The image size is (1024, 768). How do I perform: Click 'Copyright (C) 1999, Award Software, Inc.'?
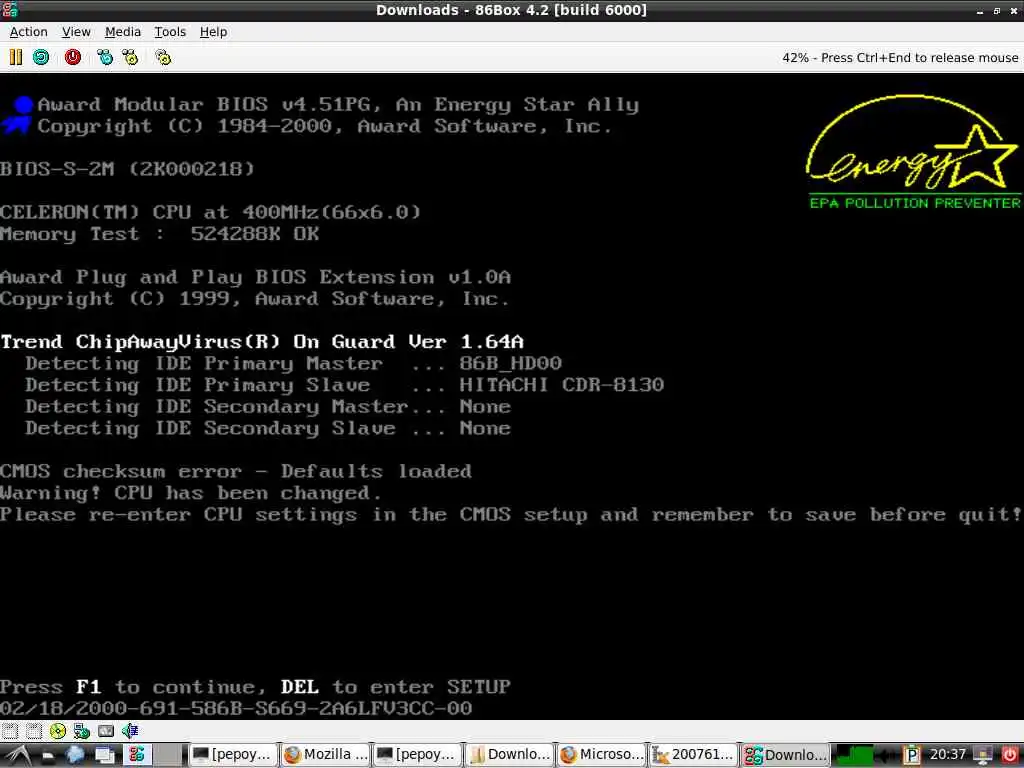[x=255, y=298]
